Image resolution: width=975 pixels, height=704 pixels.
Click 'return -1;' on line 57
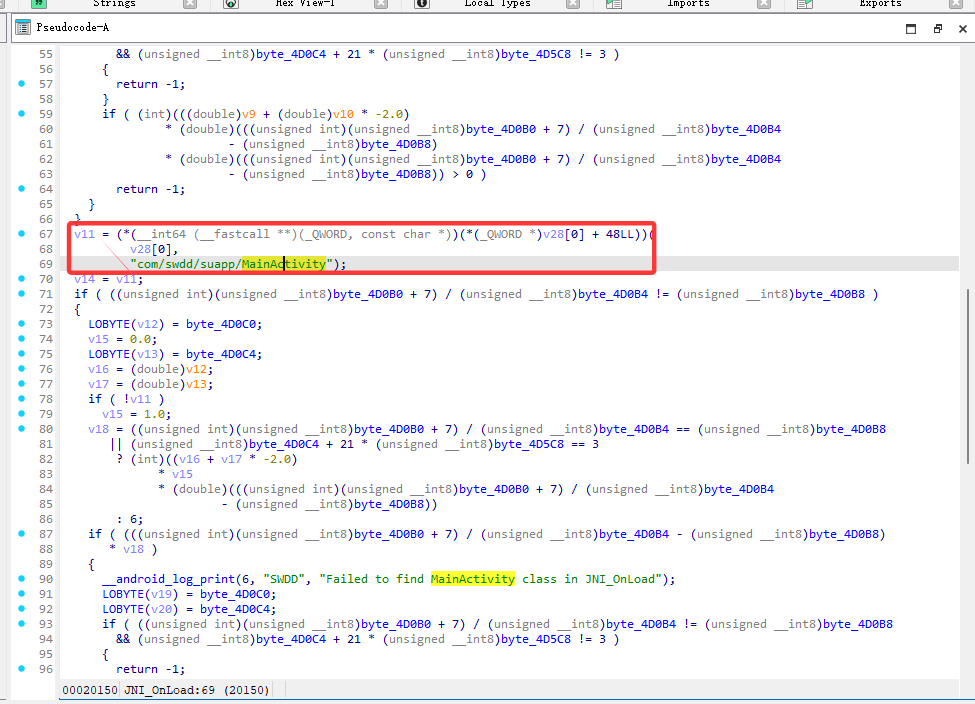[x=151, y=84]
